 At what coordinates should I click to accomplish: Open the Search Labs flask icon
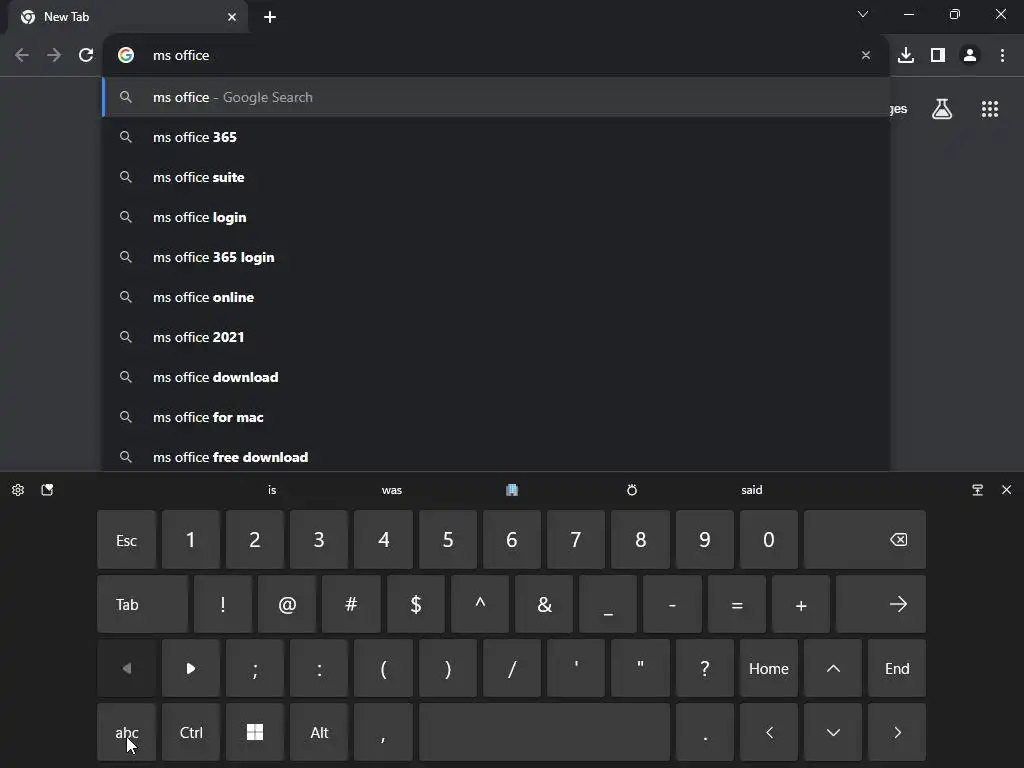(942, 109)
